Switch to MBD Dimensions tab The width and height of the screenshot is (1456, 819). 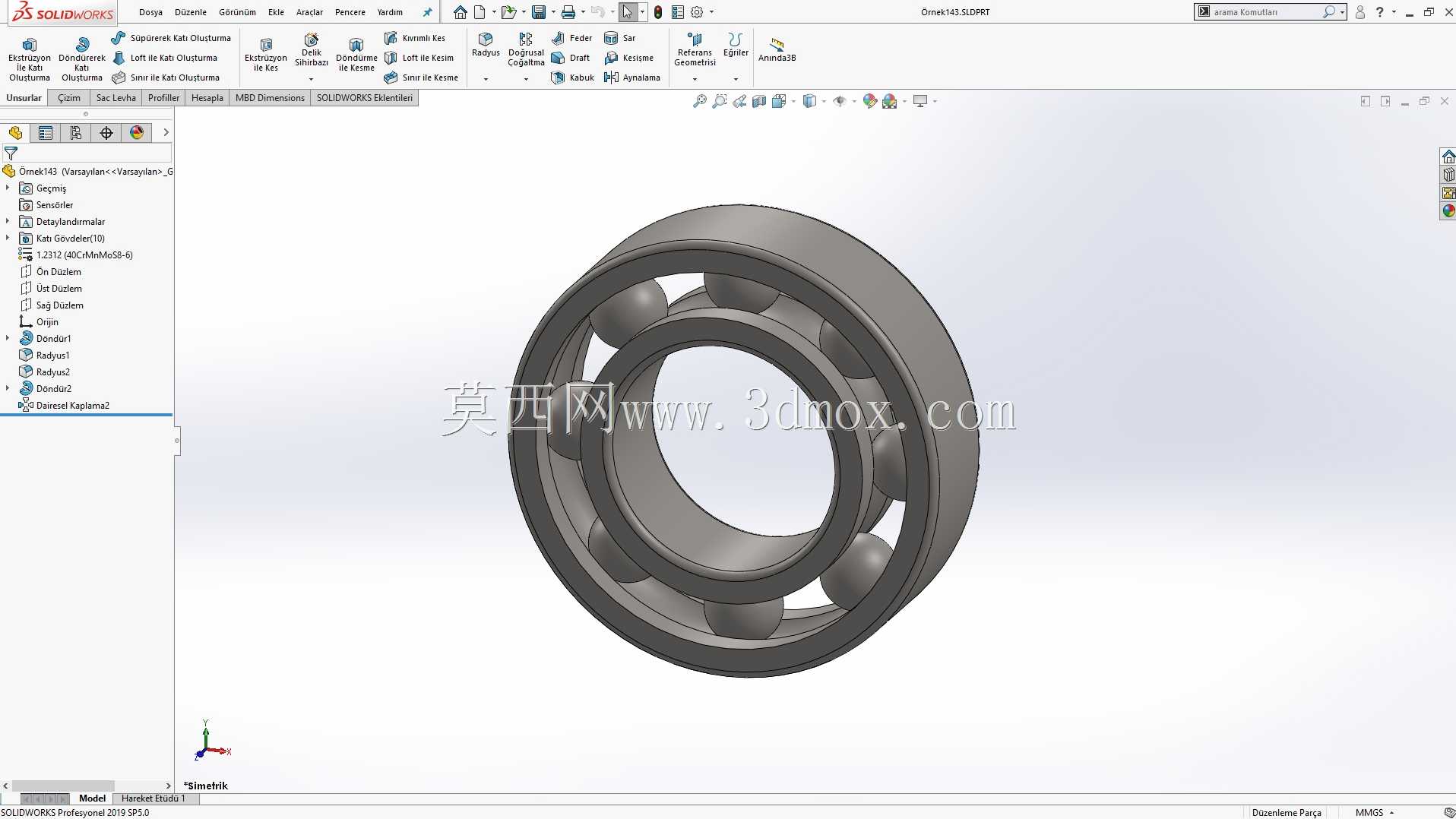pos(270,98)
